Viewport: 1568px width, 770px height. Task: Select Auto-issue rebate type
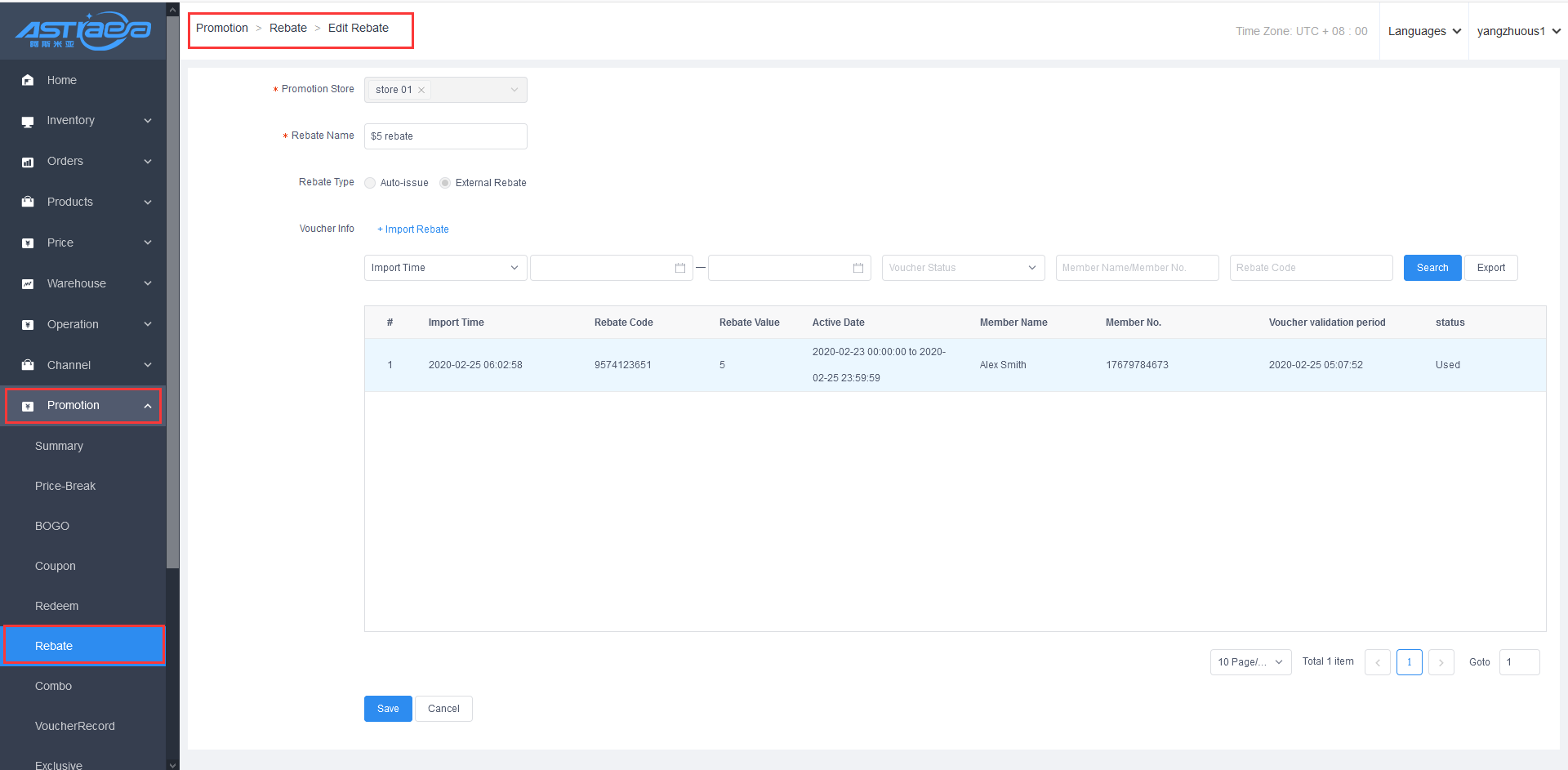point(371,183)
